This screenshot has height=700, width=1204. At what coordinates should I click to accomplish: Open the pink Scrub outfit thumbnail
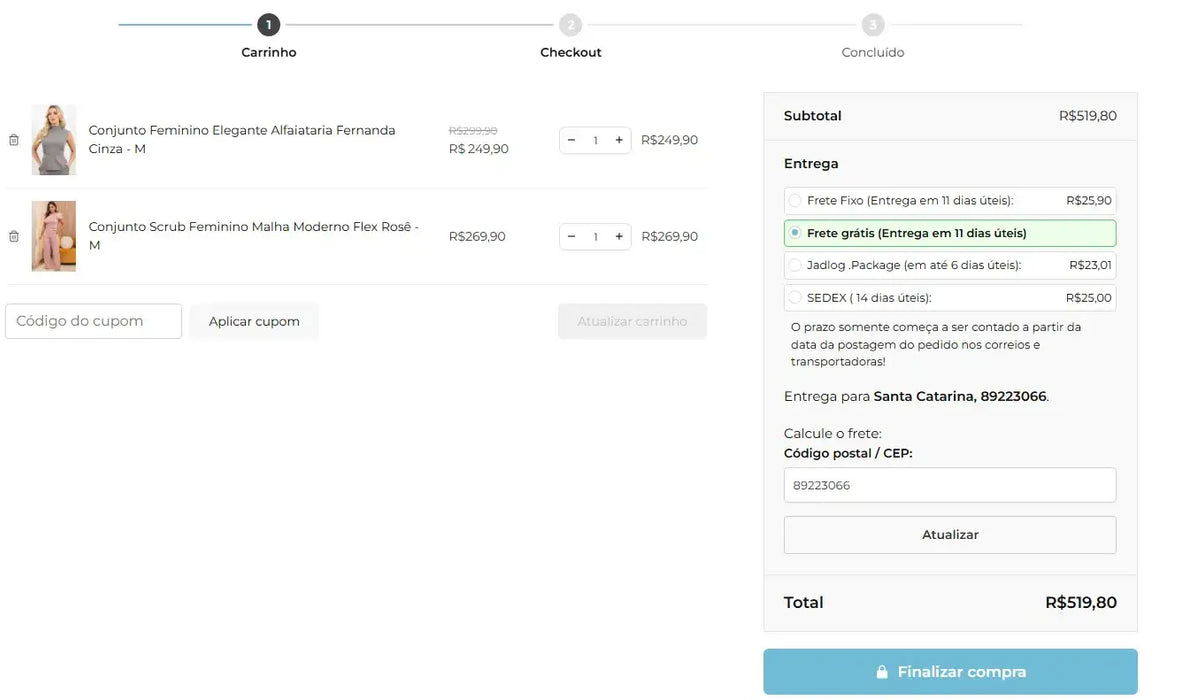pyautogui.click(x=53, y=237)
